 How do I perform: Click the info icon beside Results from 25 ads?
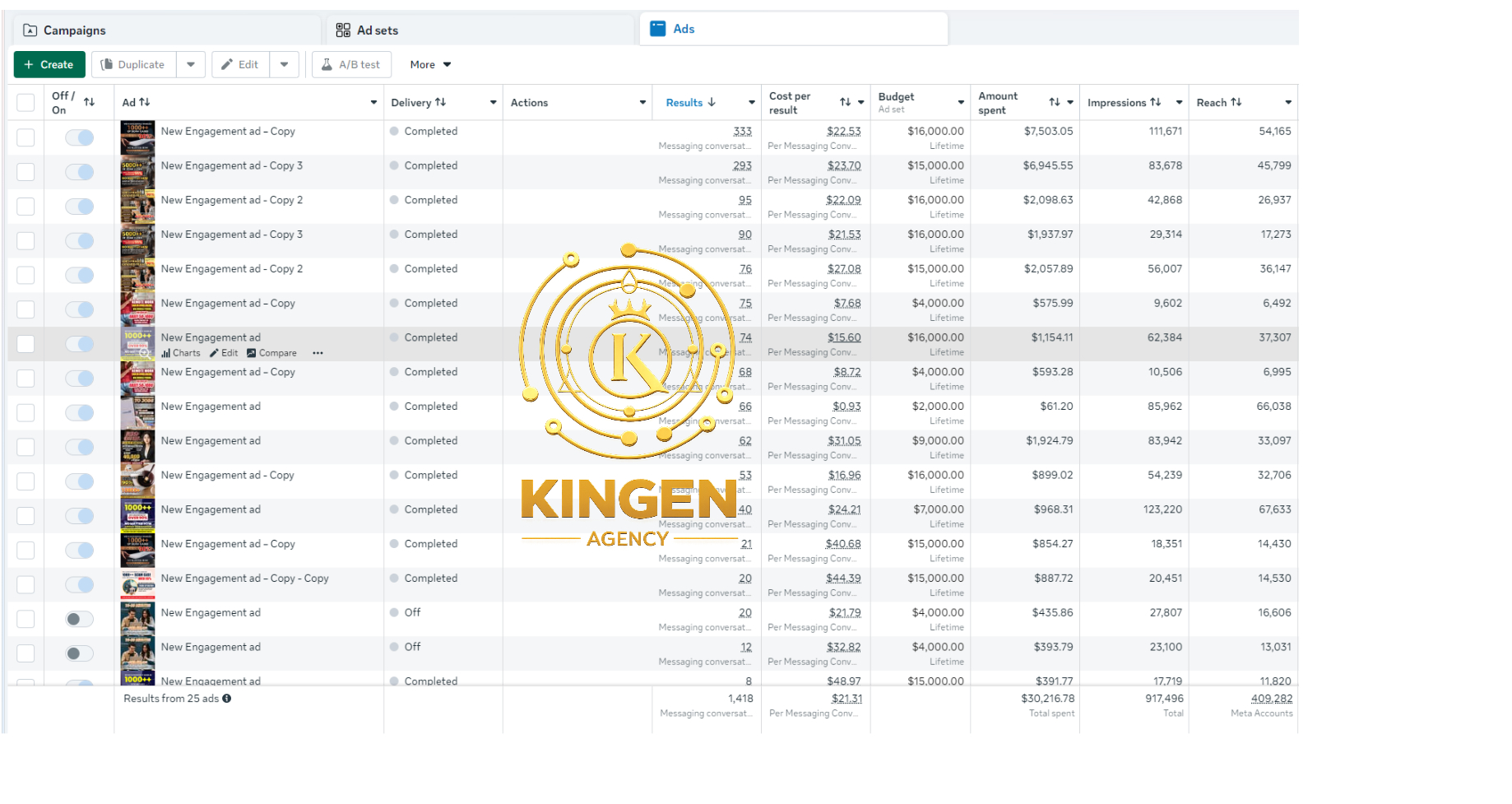[227, 699]
